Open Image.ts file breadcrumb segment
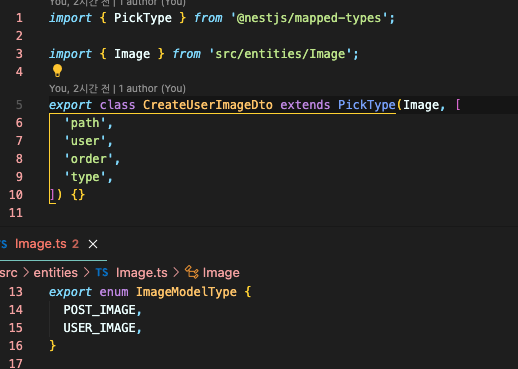Image resolution: width=518 pixels, height=369 pixels. pos(141,273)
